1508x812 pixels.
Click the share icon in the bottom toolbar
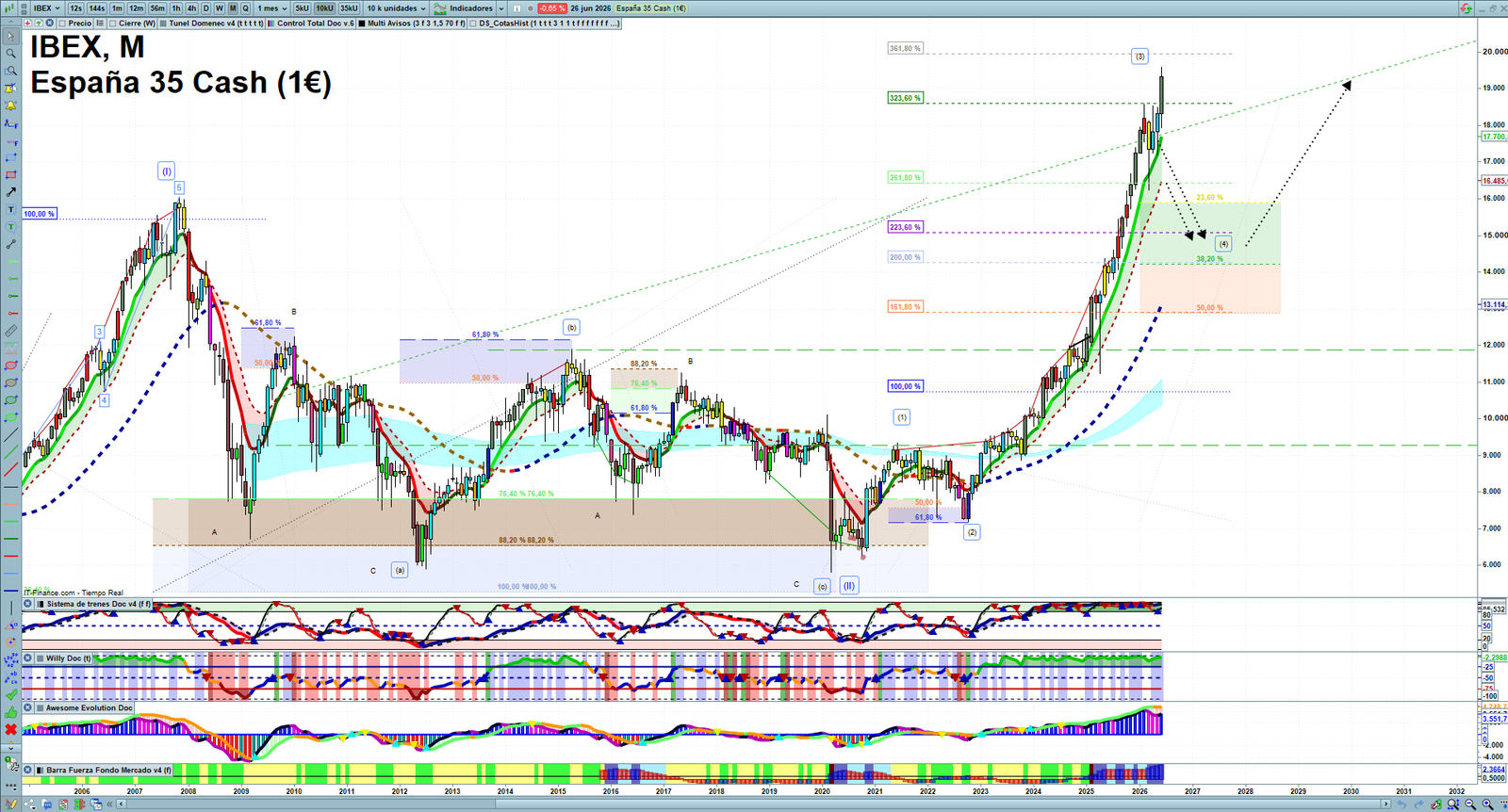click(x=30, y=804)
